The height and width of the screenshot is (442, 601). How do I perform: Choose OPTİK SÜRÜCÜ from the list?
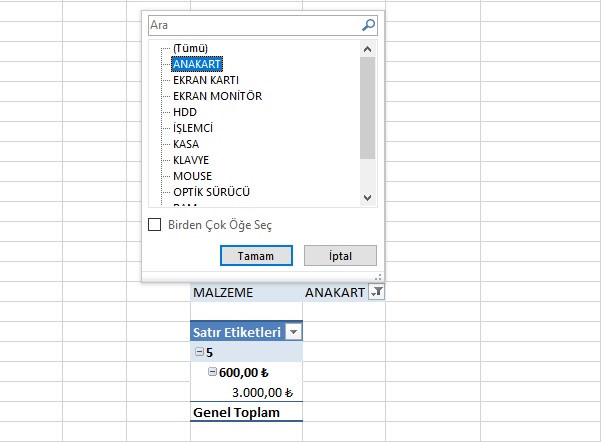211,192
